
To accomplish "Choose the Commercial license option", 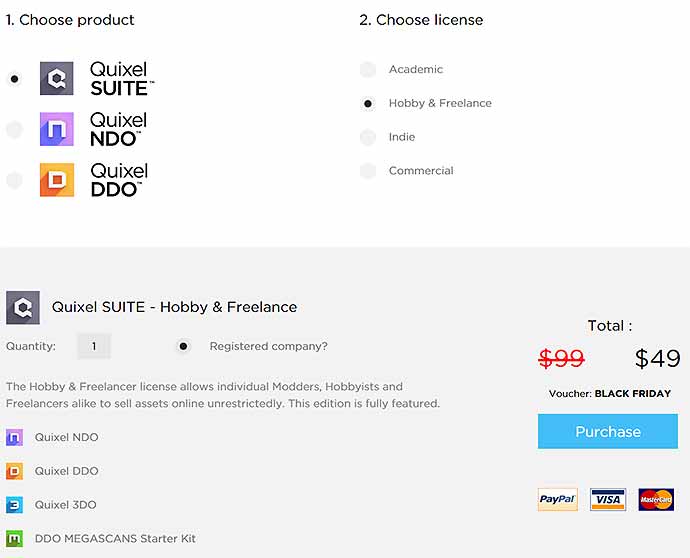I will coord(368,171).
